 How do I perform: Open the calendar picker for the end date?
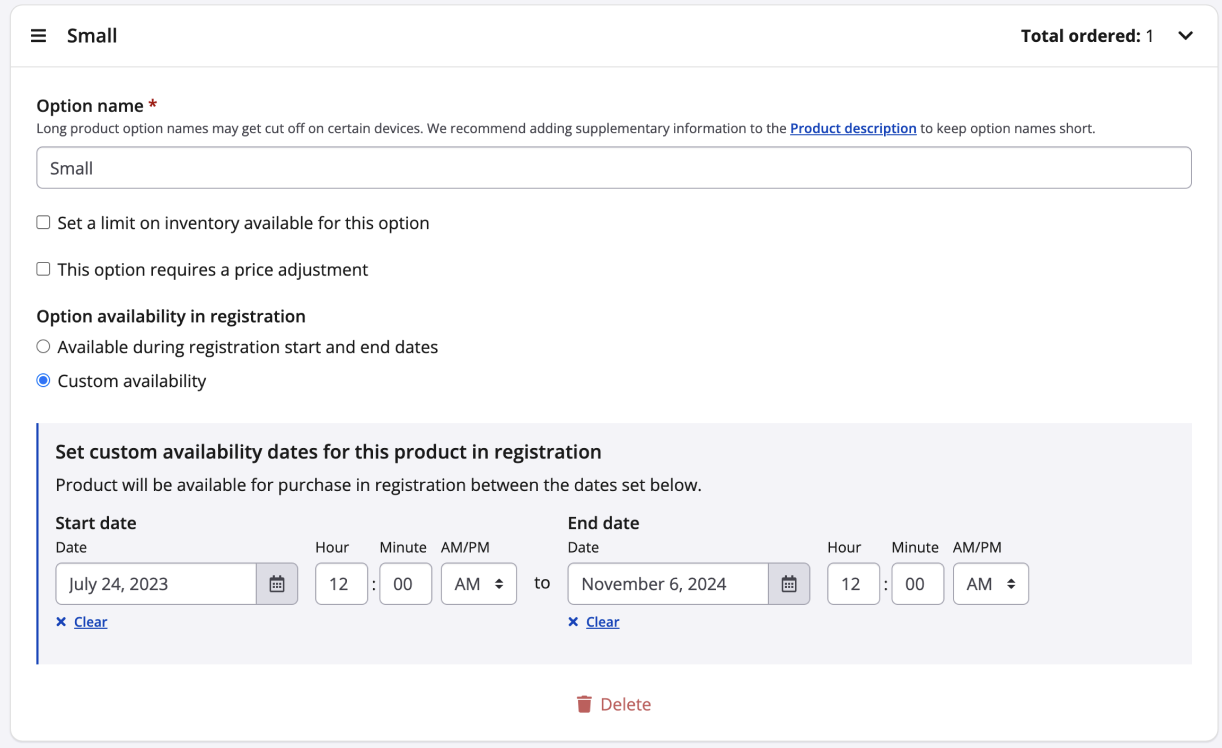coord(789,583)
